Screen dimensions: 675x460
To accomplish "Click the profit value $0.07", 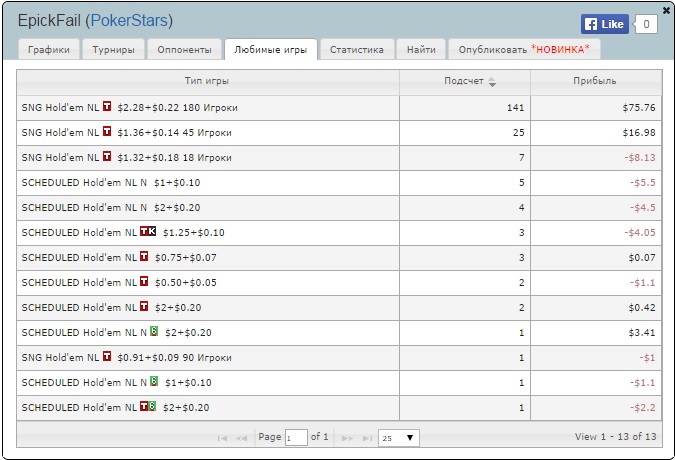I will pyautogui.click(x=642, y=257).
